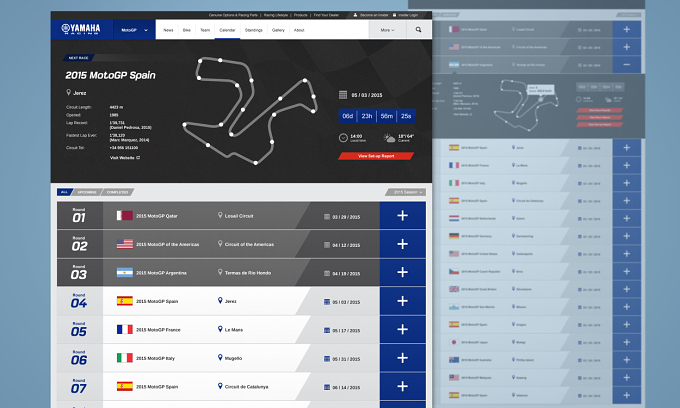Select the Calendar nav item
Image resolution: width=680 pixels, height=408 pixels.
pyautogui.click(x=227, y=30)
